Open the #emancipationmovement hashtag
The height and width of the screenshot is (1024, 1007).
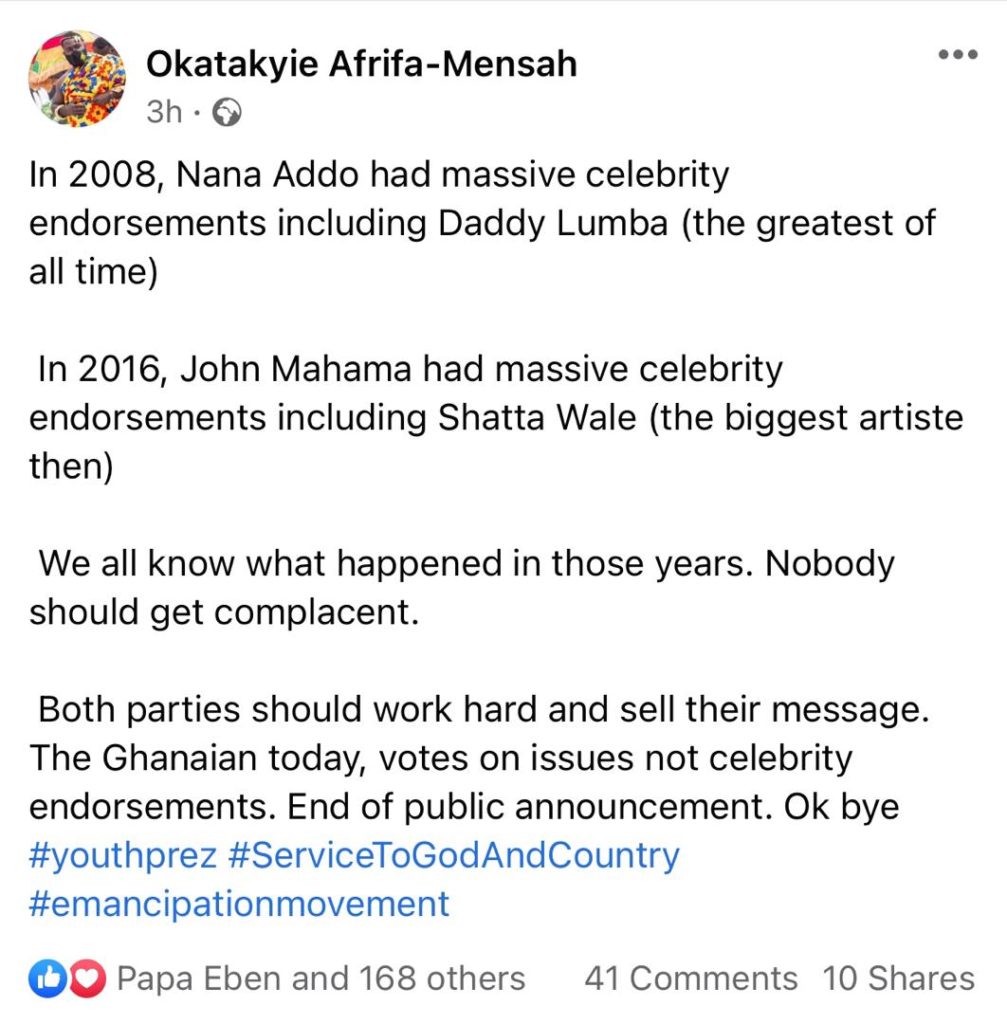[x=239, y=904]
